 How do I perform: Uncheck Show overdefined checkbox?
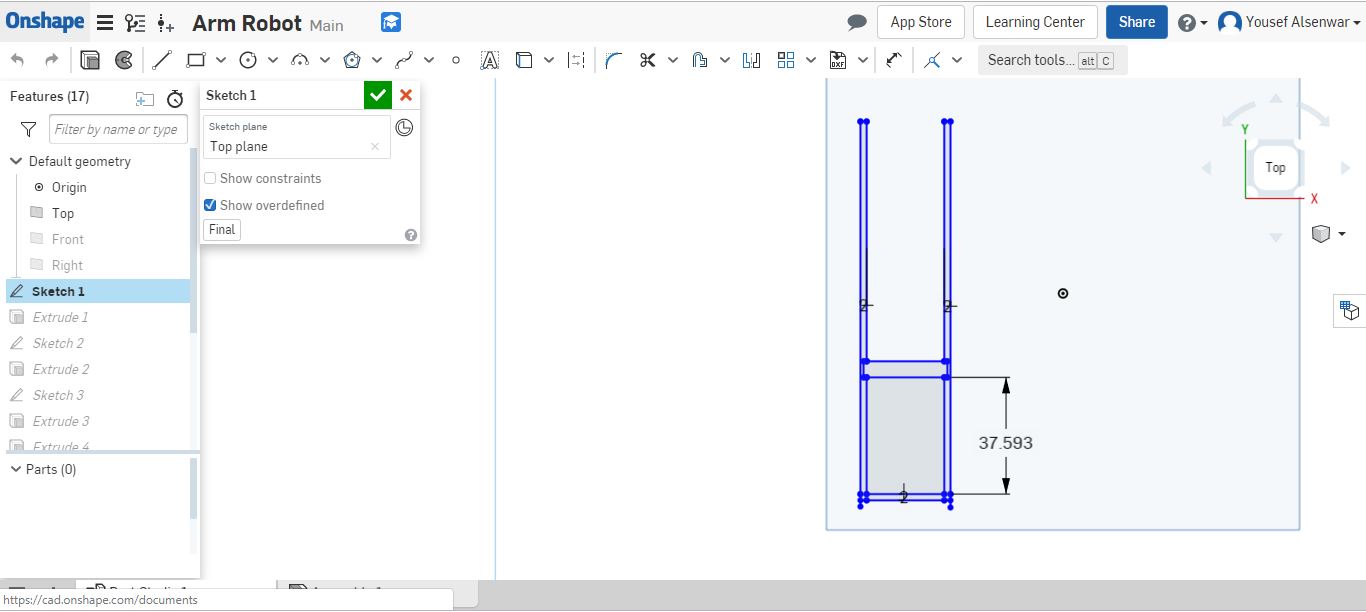[210, 205]
